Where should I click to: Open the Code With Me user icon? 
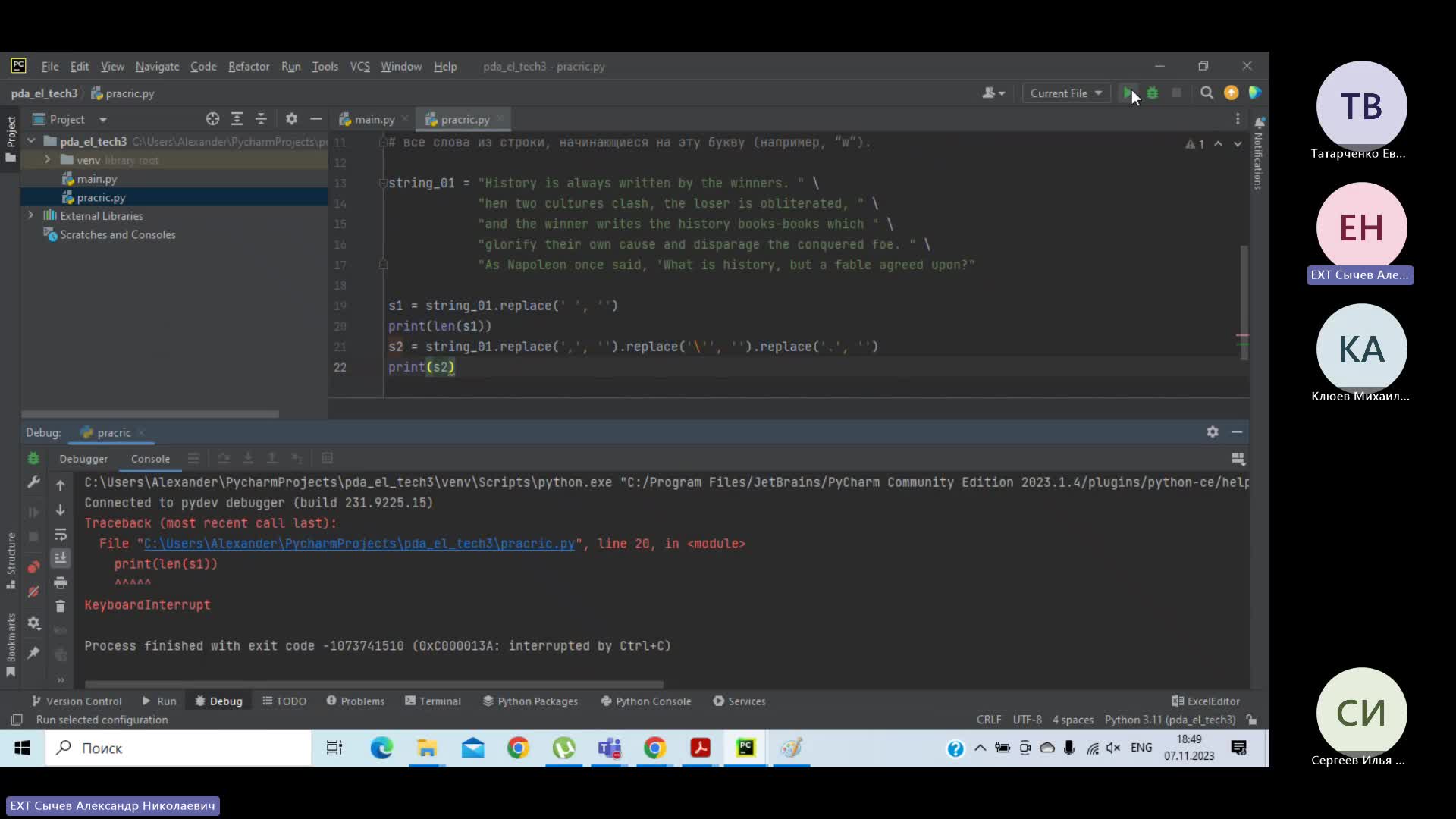(x=993, y=93)
